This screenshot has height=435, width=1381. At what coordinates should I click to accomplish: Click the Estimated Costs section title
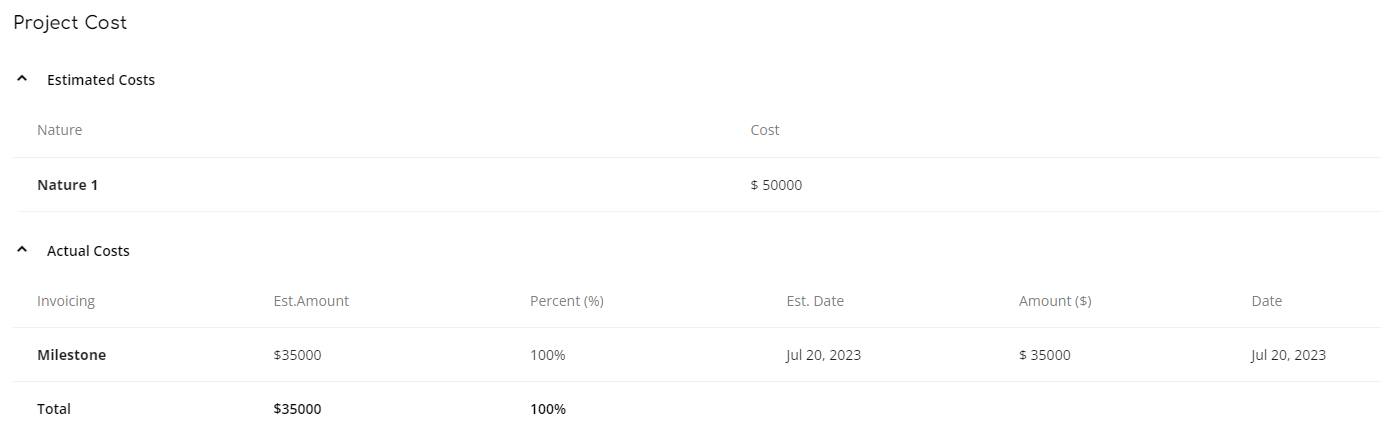point(101,80)
